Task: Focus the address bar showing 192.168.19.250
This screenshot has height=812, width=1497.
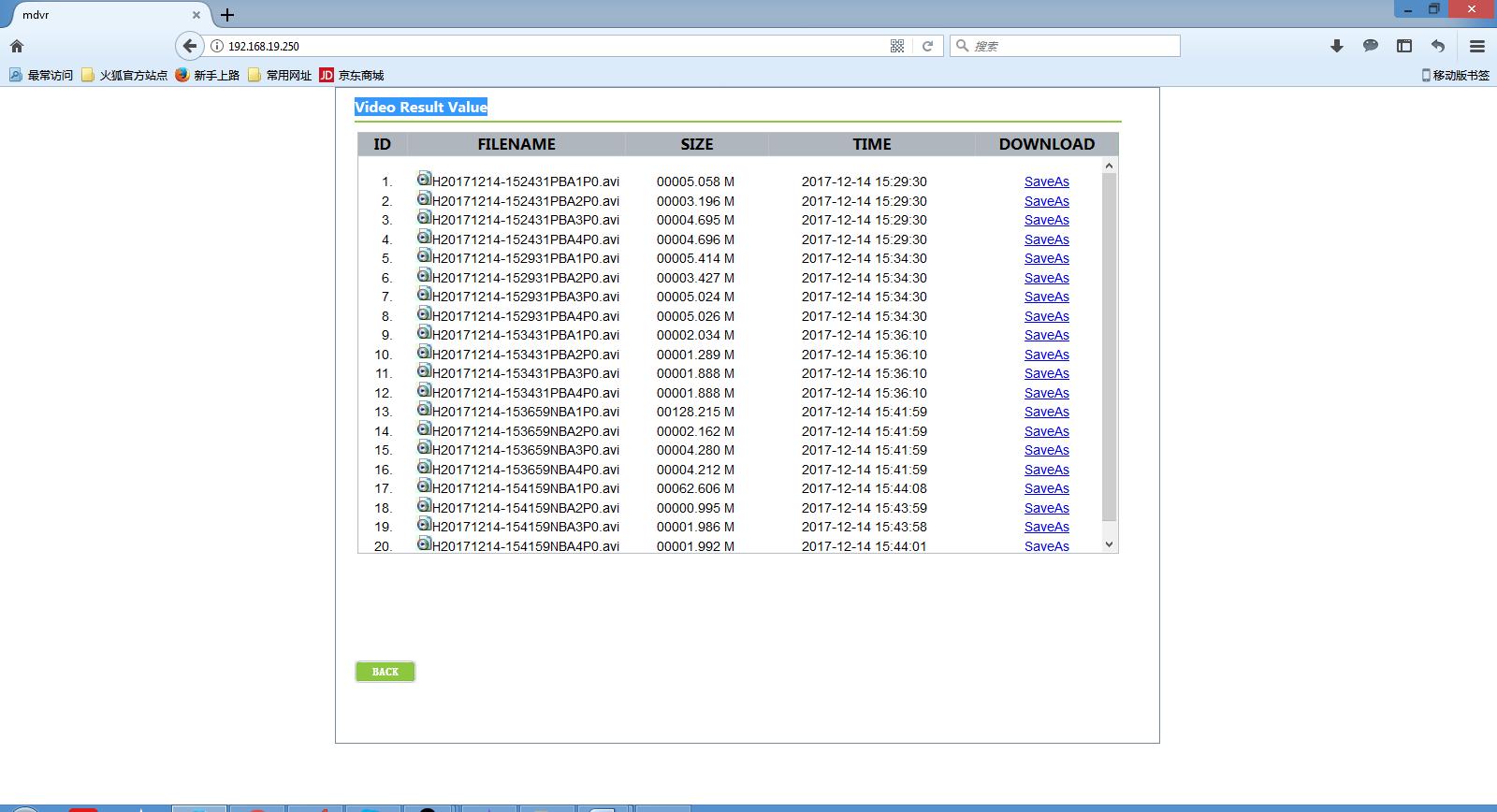Action: (557, 46)
